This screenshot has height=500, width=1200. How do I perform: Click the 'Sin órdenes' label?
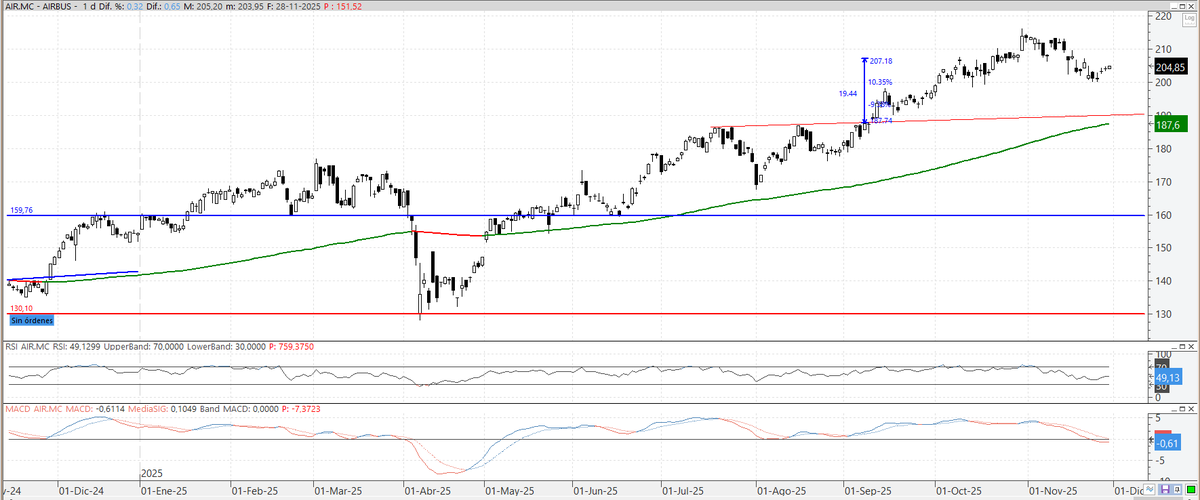tap(31, 320)
